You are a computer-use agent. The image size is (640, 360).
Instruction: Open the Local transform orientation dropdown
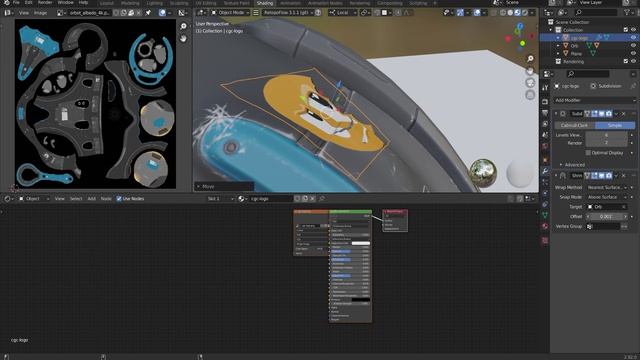point(342,13)
